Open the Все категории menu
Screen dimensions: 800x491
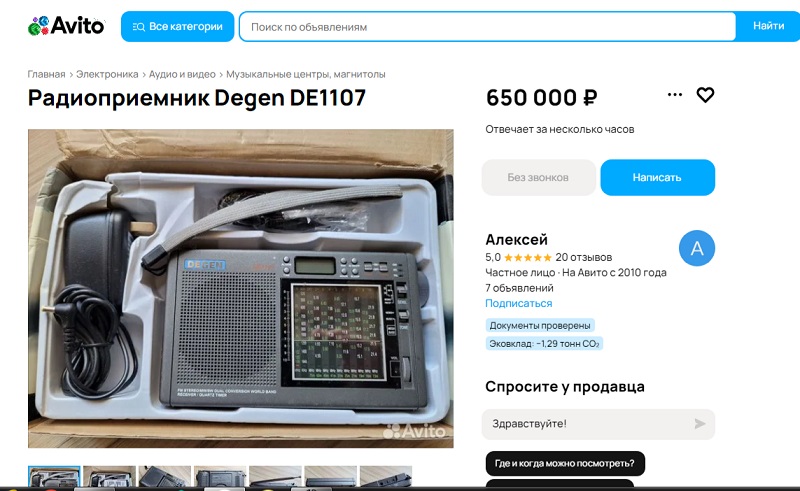coord(178,27)
